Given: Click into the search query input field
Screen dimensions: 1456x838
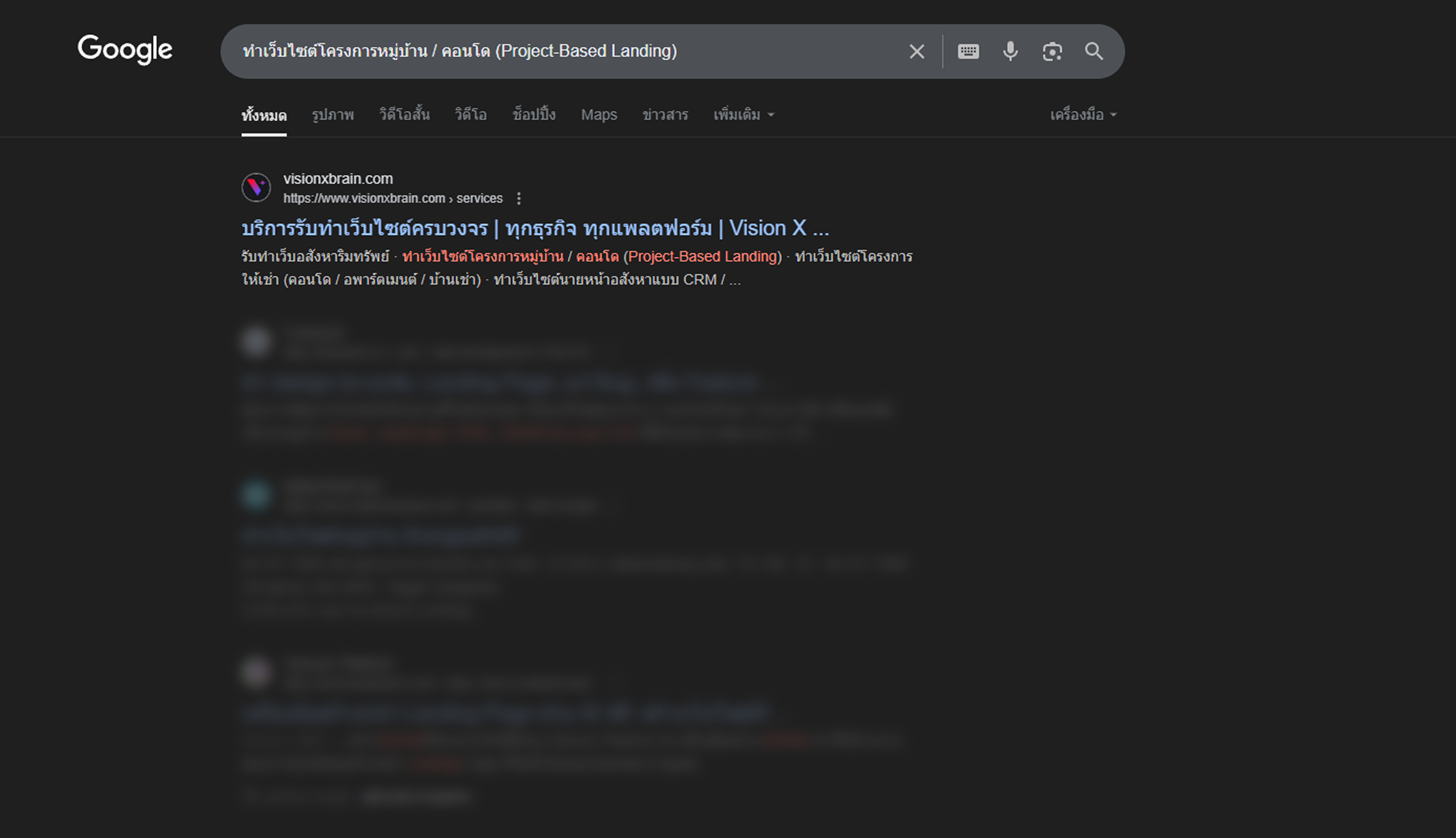Looking at the screenshot, I should pyautogui.click(x=564, y=51).
